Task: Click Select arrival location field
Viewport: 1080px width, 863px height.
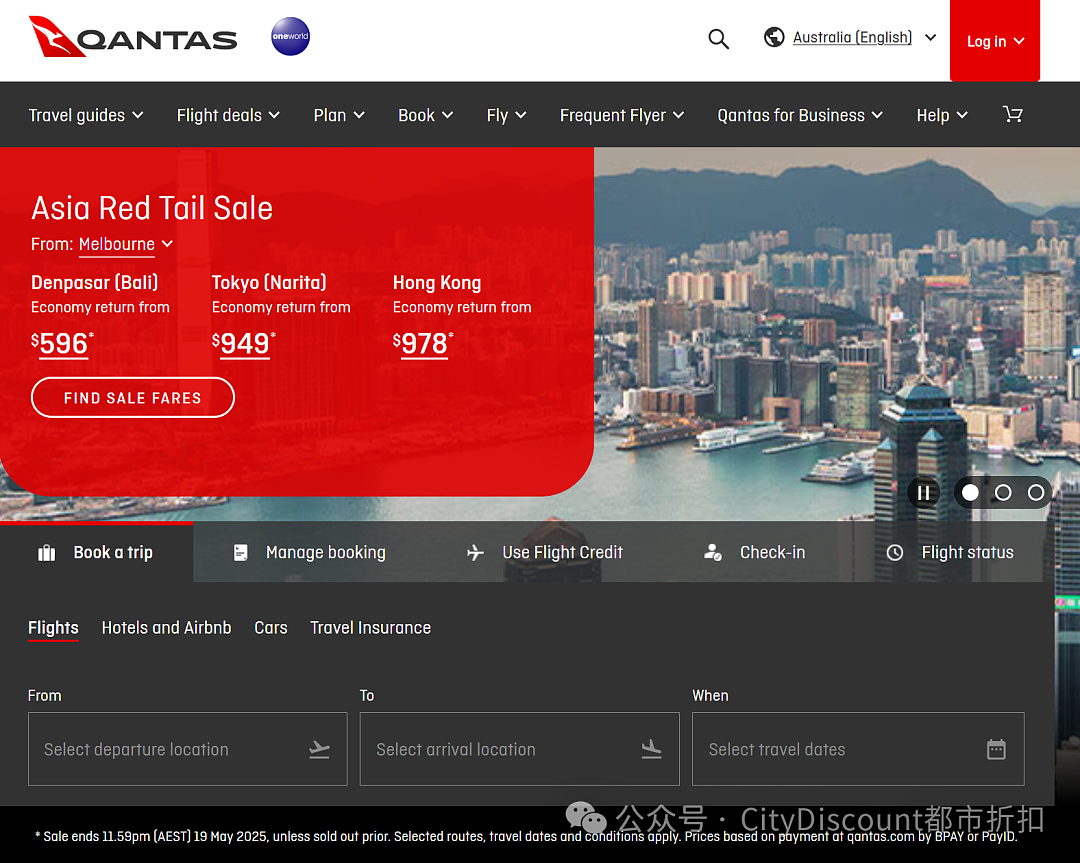Action: click(519, 749)
